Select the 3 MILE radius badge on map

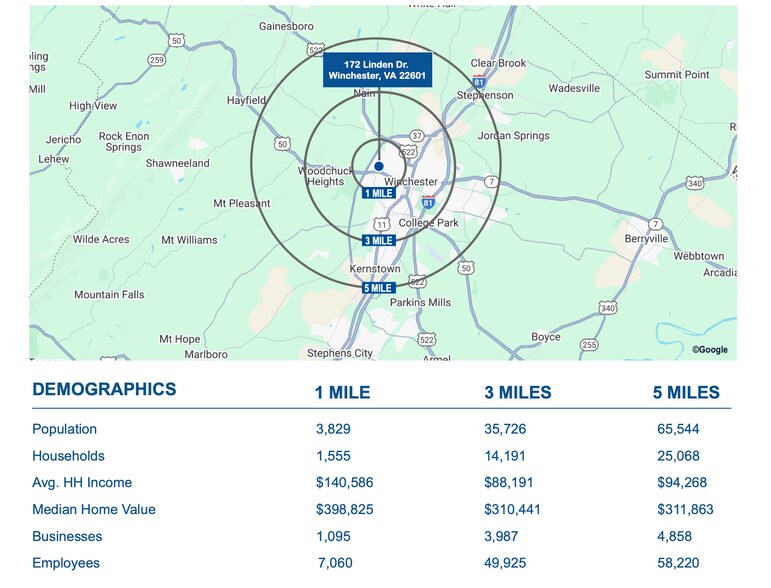click(x=378, y=241)
